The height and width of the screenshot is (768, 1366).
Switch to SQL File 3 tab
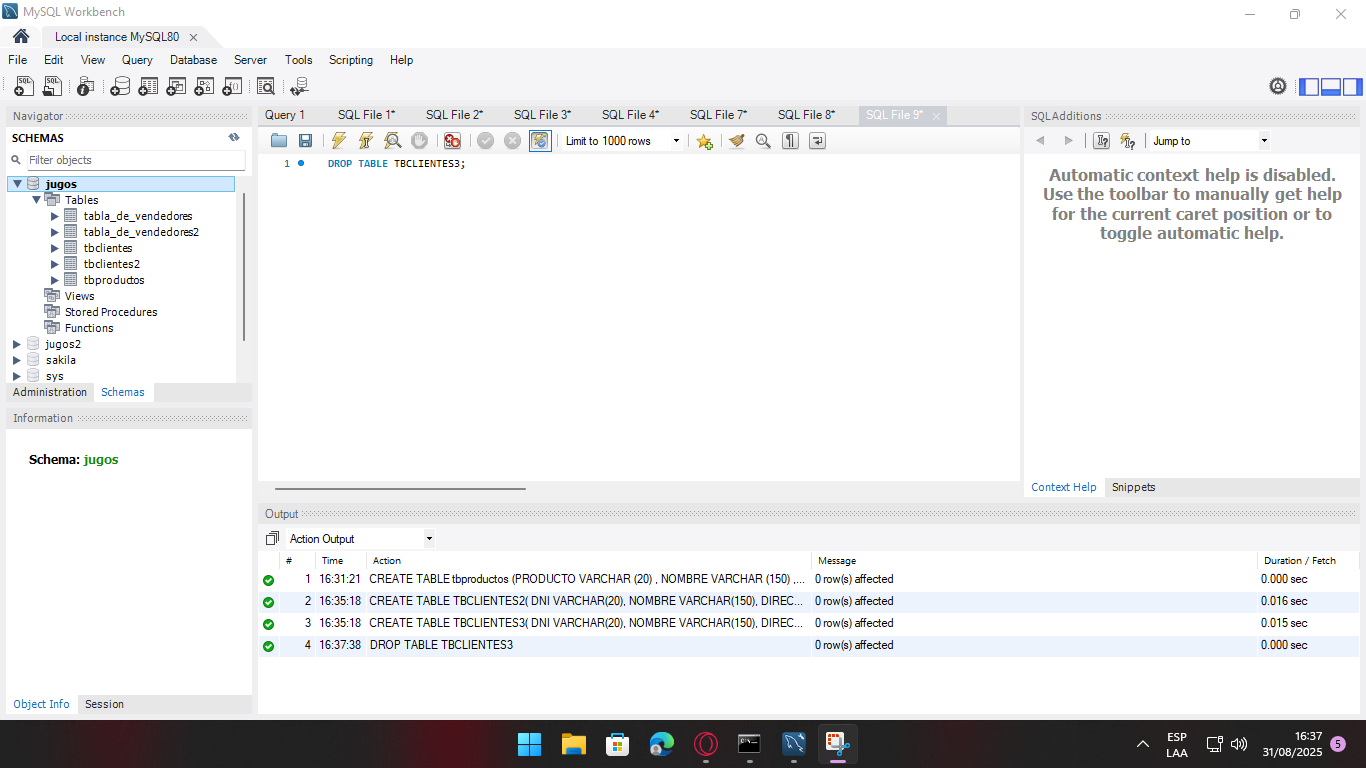point(542,115)
